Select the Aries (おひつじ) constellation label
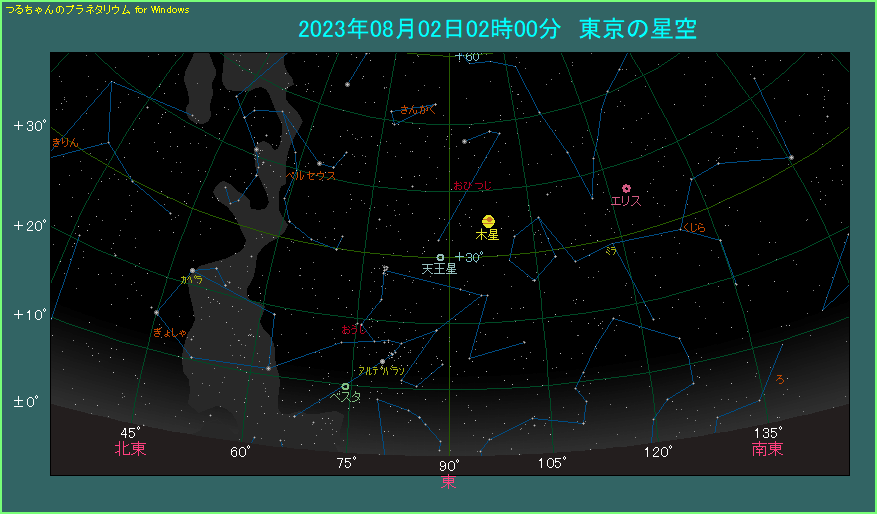877x514 pixels. (472, 185)
